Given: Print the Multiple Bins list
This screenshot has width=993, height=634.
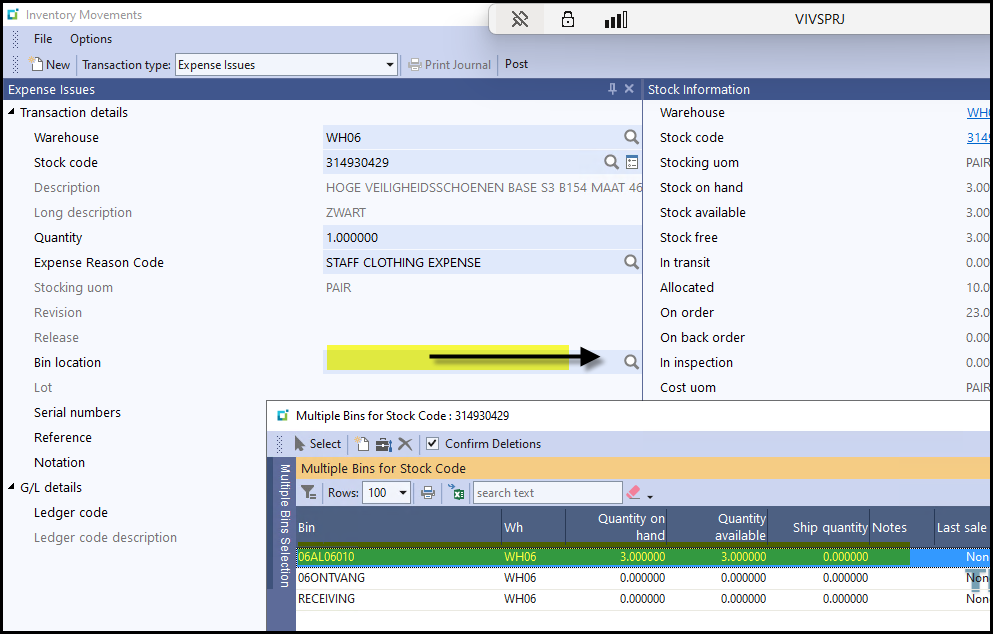Looking at the screenshot, I should point(428,492).
